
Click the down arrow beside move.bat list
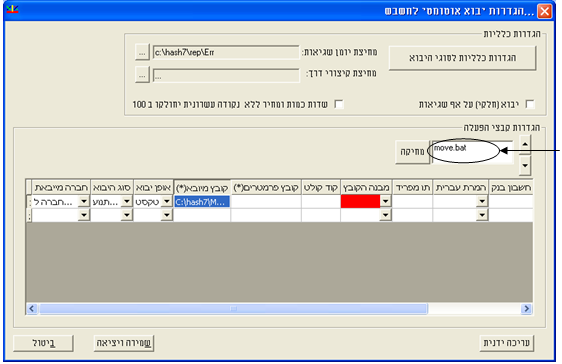click(x=525, y=166)
